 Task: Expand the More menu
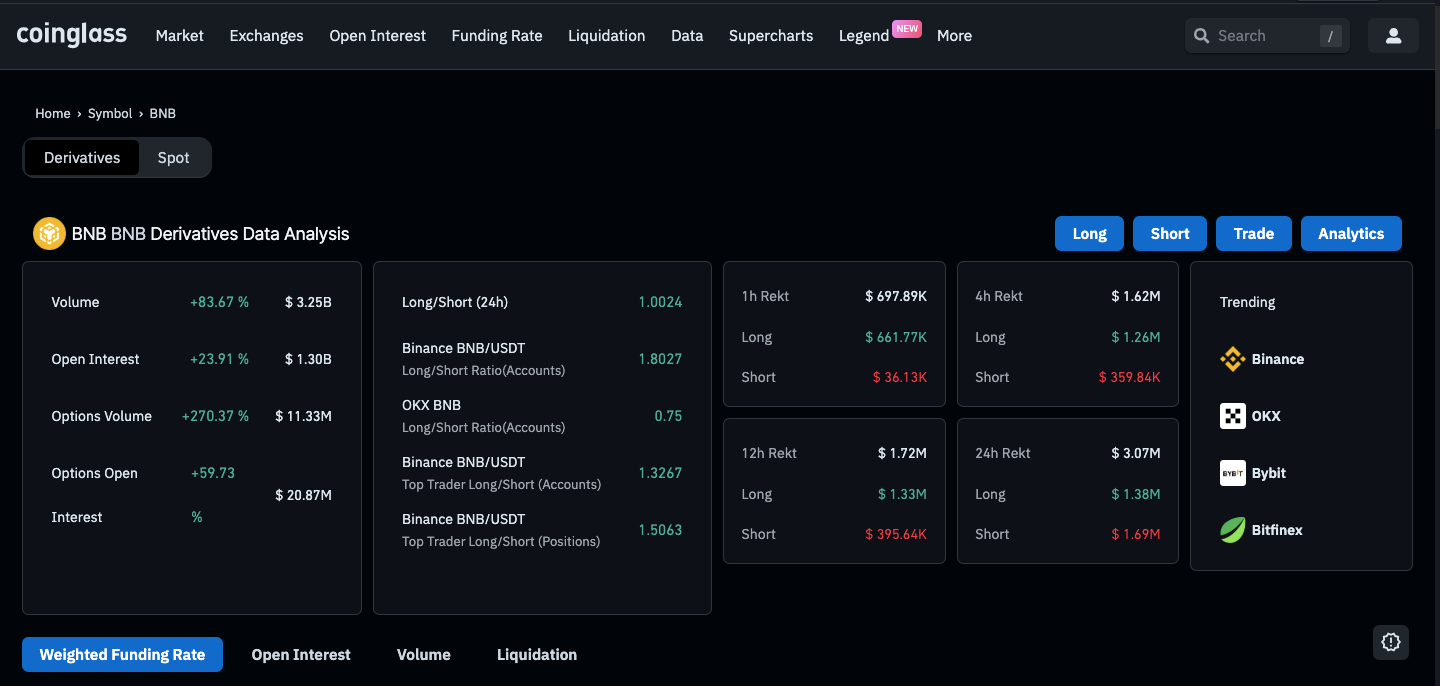coord(954,36)
